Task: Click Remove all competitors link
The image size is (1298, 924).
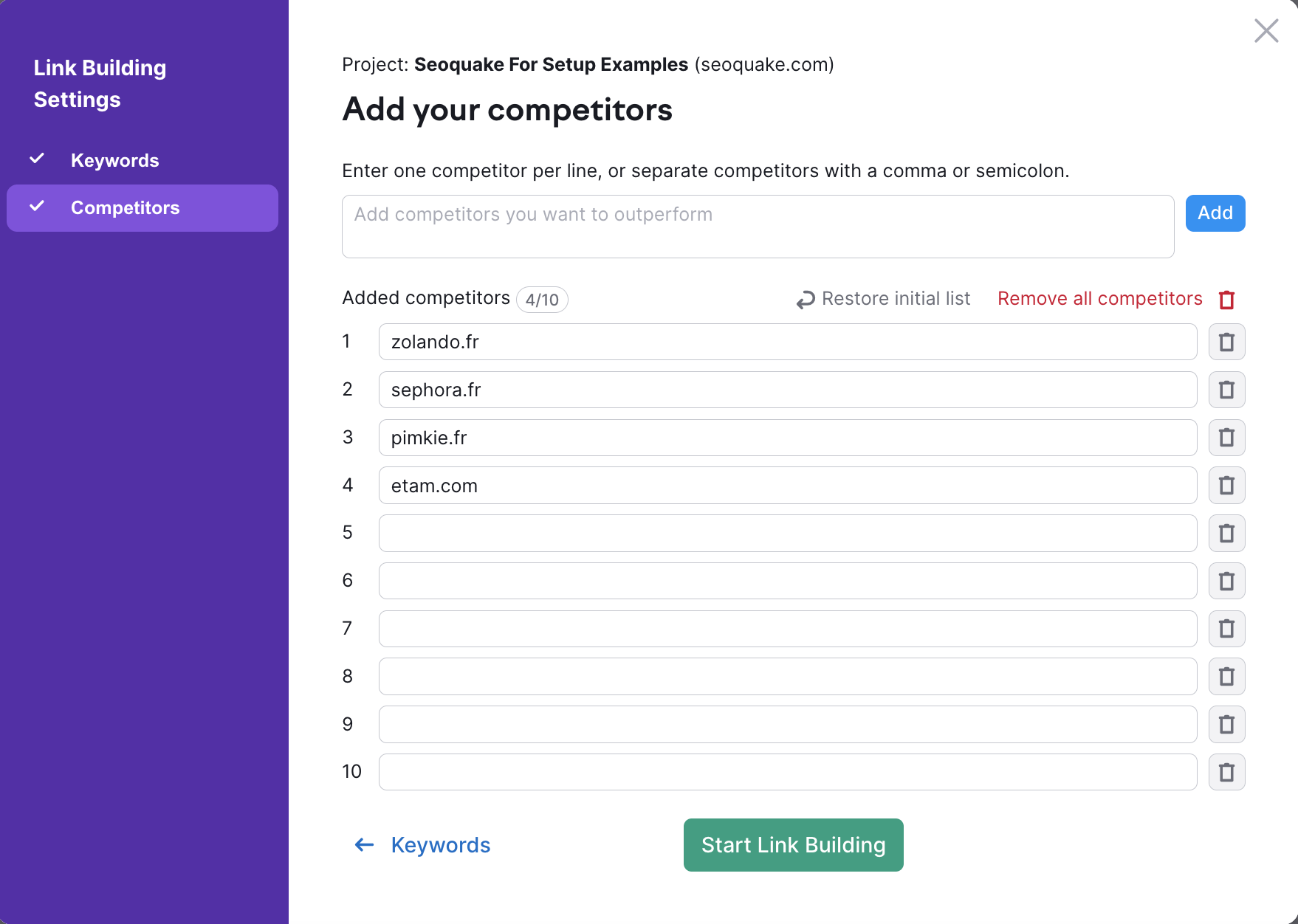Action: tap(1099, 299)
